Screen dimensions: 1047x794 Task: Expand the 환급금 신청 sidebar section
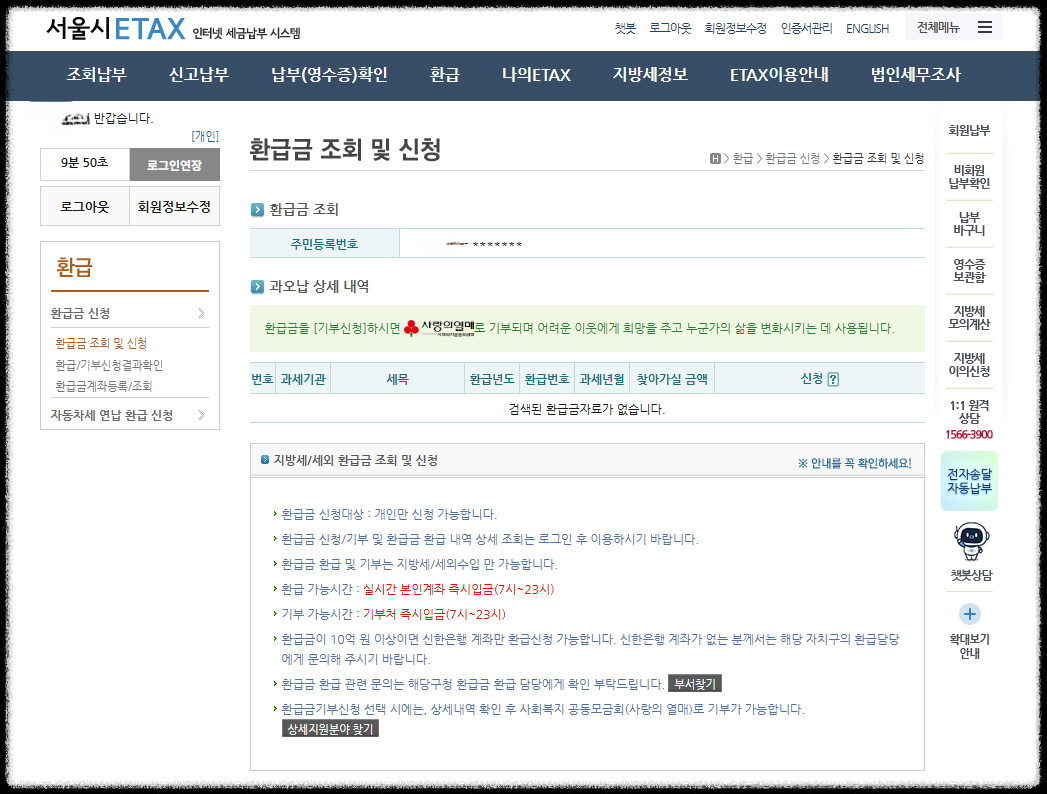click(x=130, y=313)
